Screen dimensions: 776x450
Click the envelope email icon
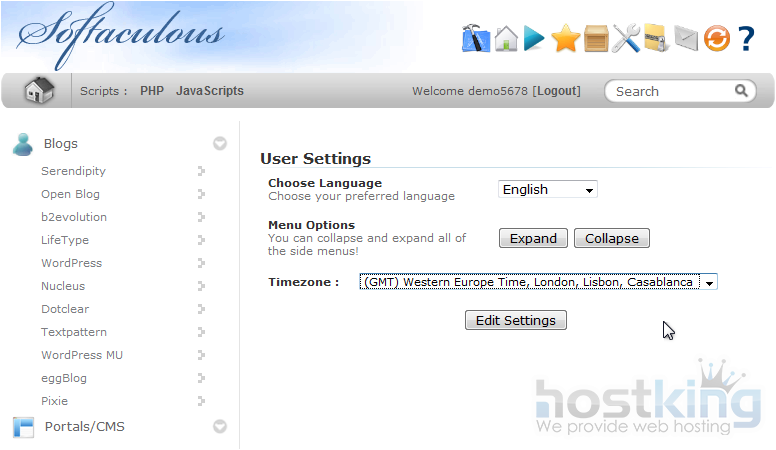click(x=686, y=39)
